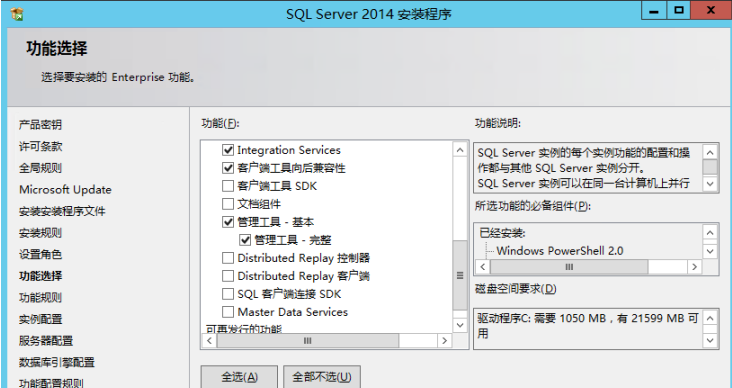The image size is (732, 388).
Task: Check the 客户端工具 SDK checkbox
Action: point(228,186)
